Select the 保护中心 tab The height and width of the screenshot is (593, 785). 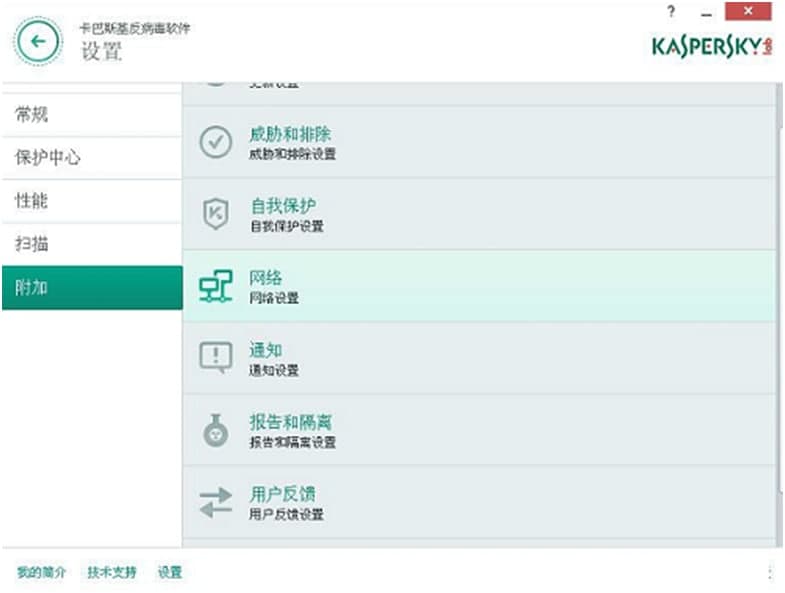coord(92,158)
